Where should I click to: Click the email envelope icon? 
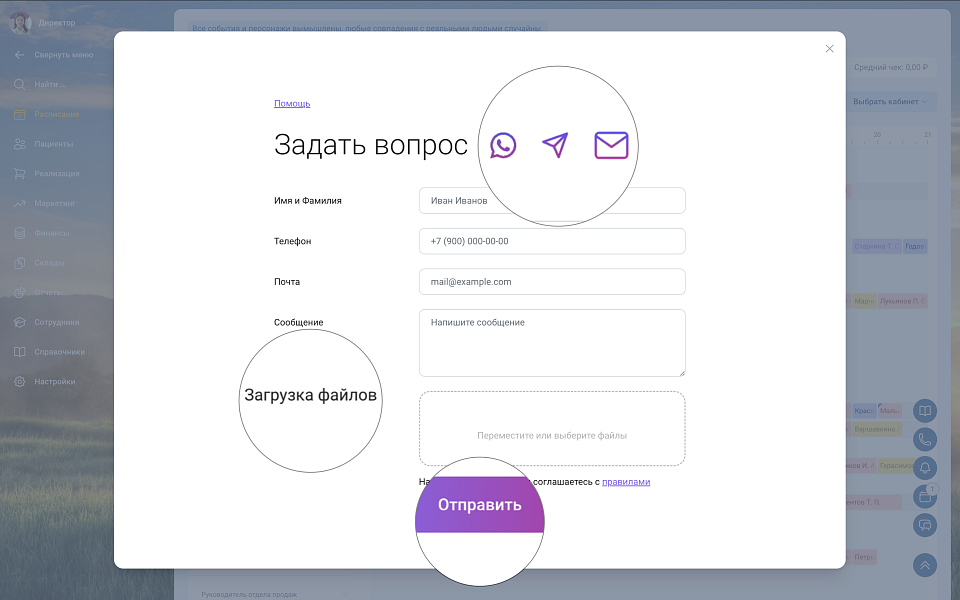tap(611, 146)
